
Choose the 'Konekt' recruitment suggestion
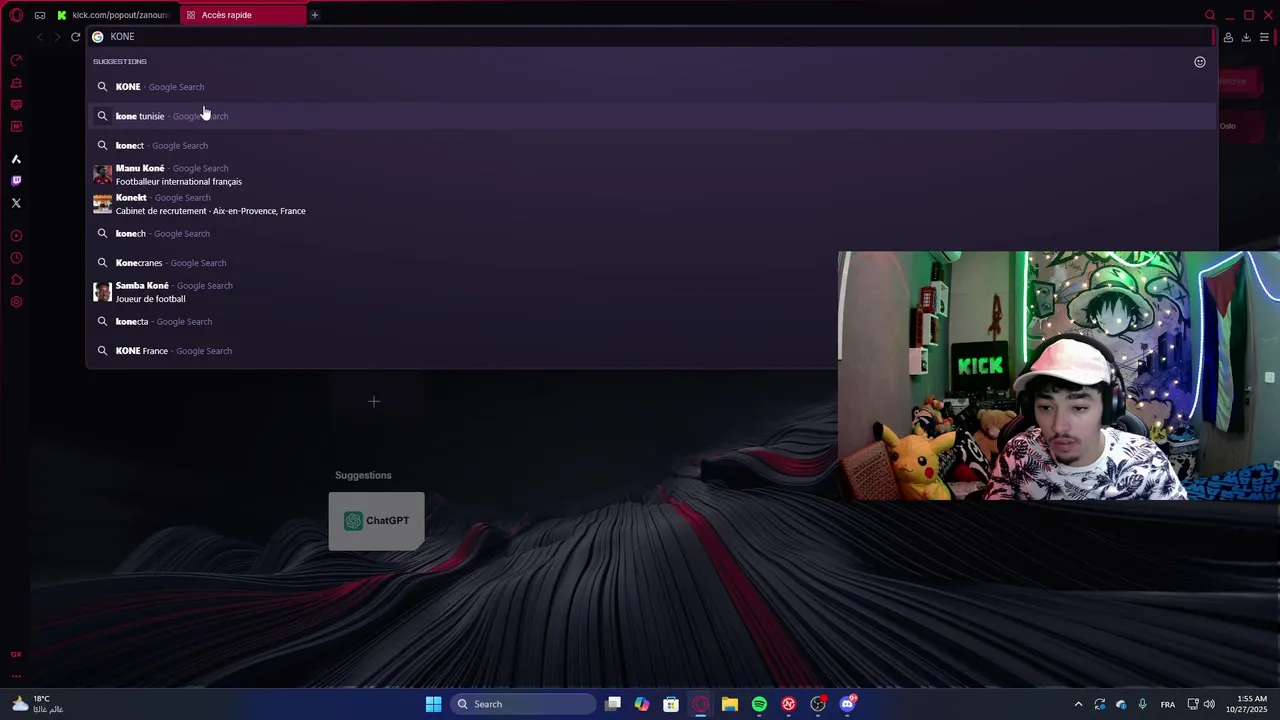point(651,204)
